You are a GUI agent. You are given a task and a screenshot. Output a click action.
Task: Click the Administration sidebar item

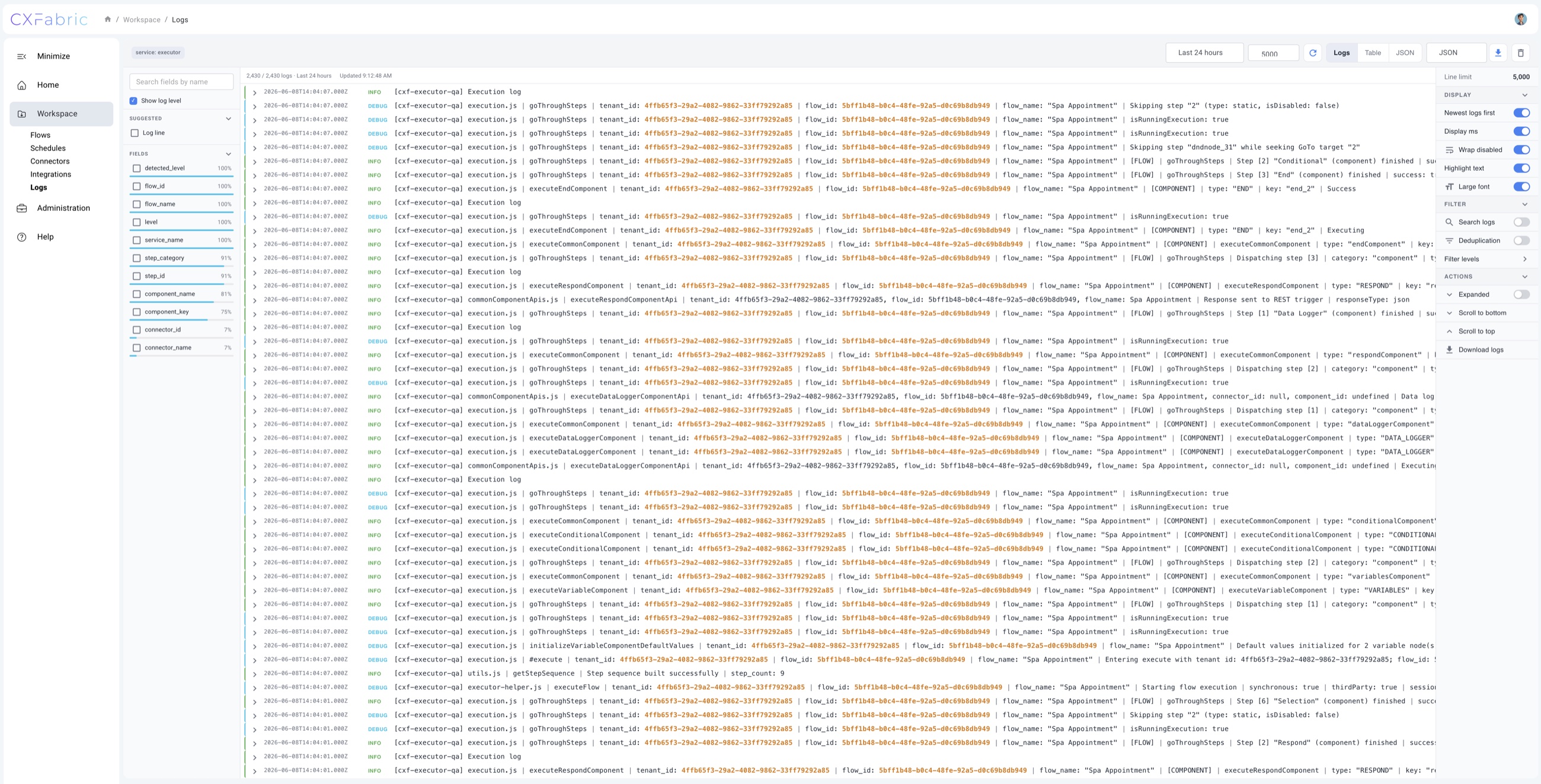click(x=61, y=208)
